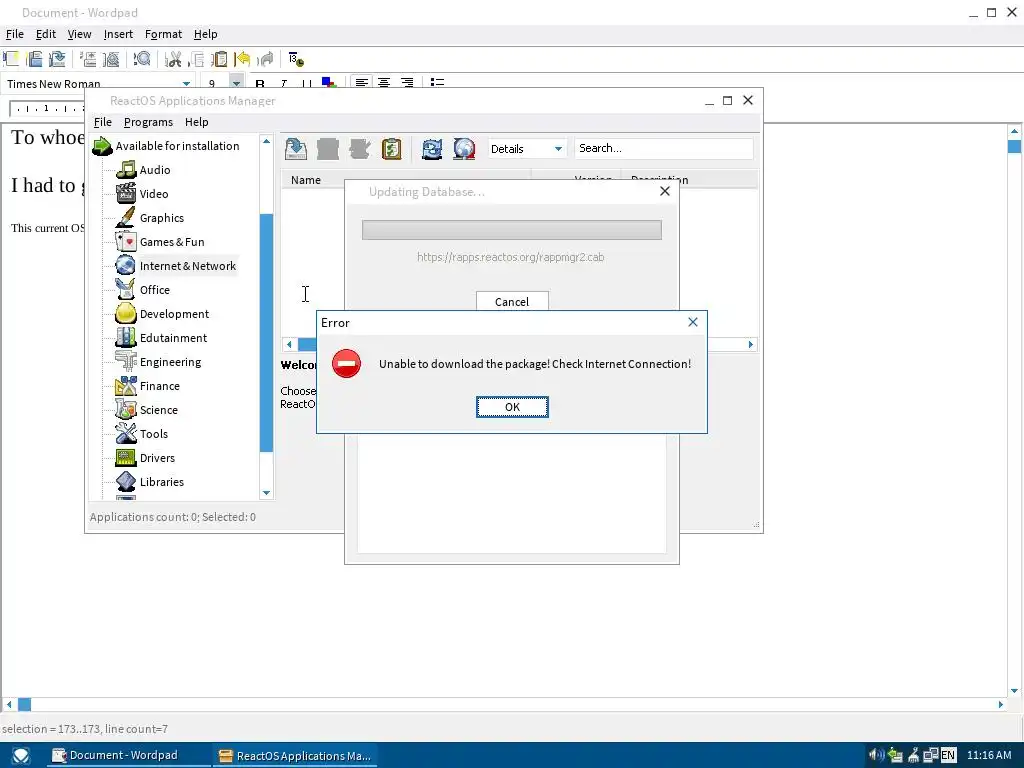Select Available for installation tree root

tap(177, 146)
